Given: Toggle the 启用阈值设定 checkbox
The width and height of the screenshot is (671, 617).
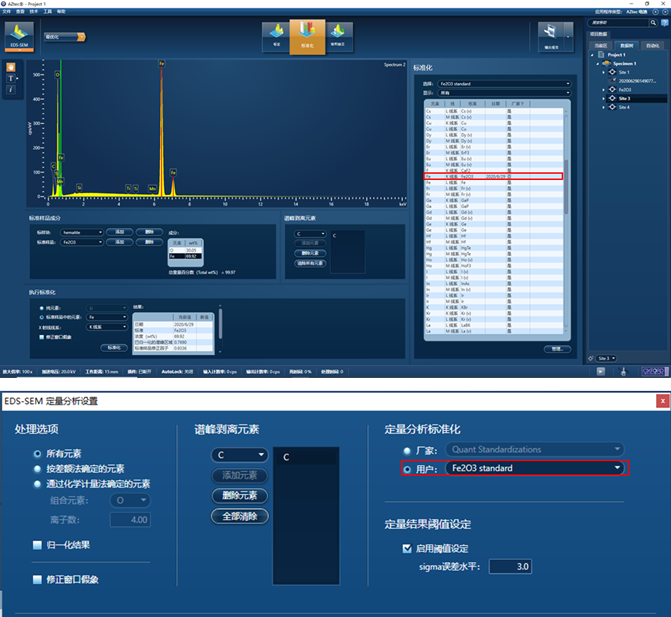Looking at the screenshot, I should click(407, 548).
